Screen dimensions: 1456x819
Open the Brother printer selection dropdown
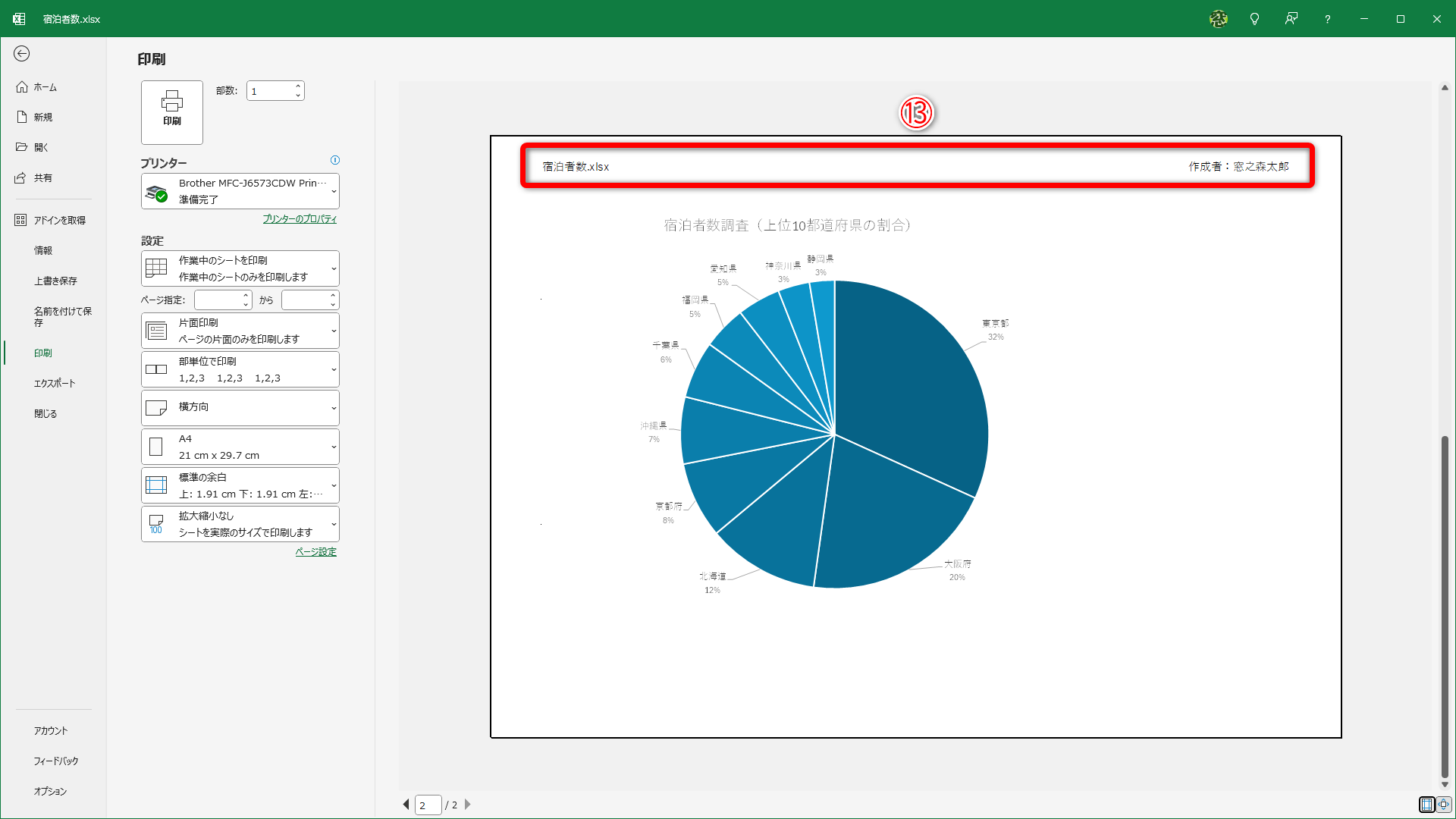coord(240,191)
